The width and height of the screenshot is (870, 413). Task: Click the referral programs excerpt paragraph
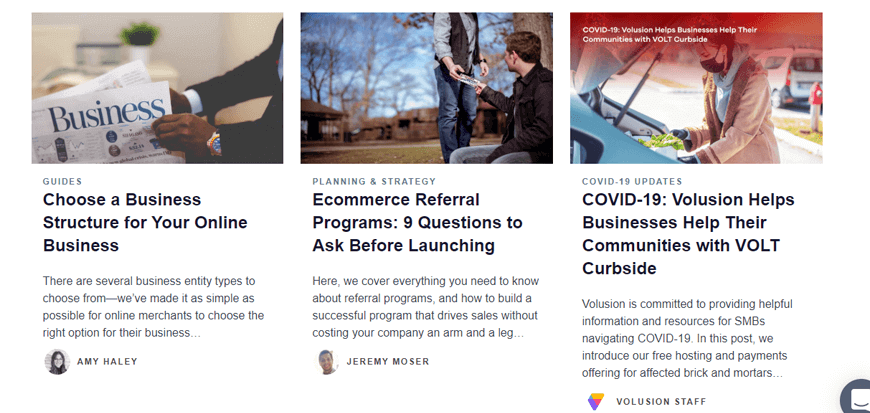point(426,307)
